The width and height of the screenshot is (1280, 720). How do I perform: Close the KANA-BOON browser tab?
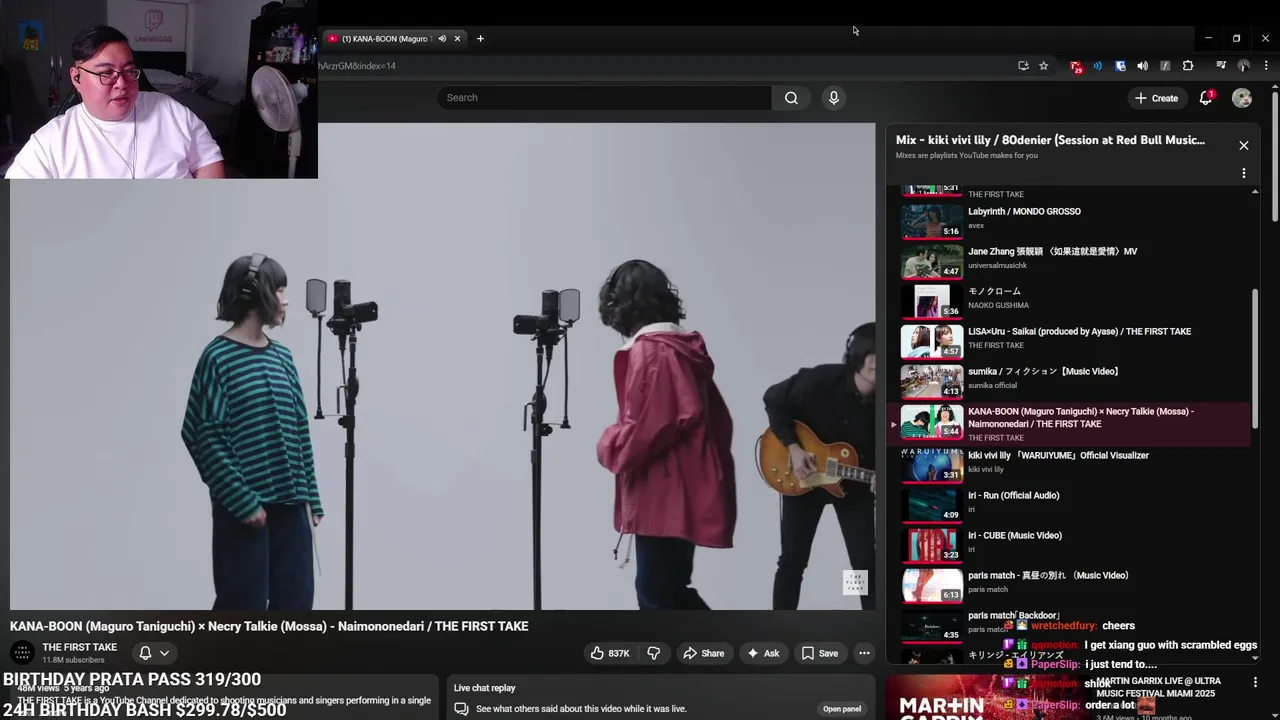457,39
